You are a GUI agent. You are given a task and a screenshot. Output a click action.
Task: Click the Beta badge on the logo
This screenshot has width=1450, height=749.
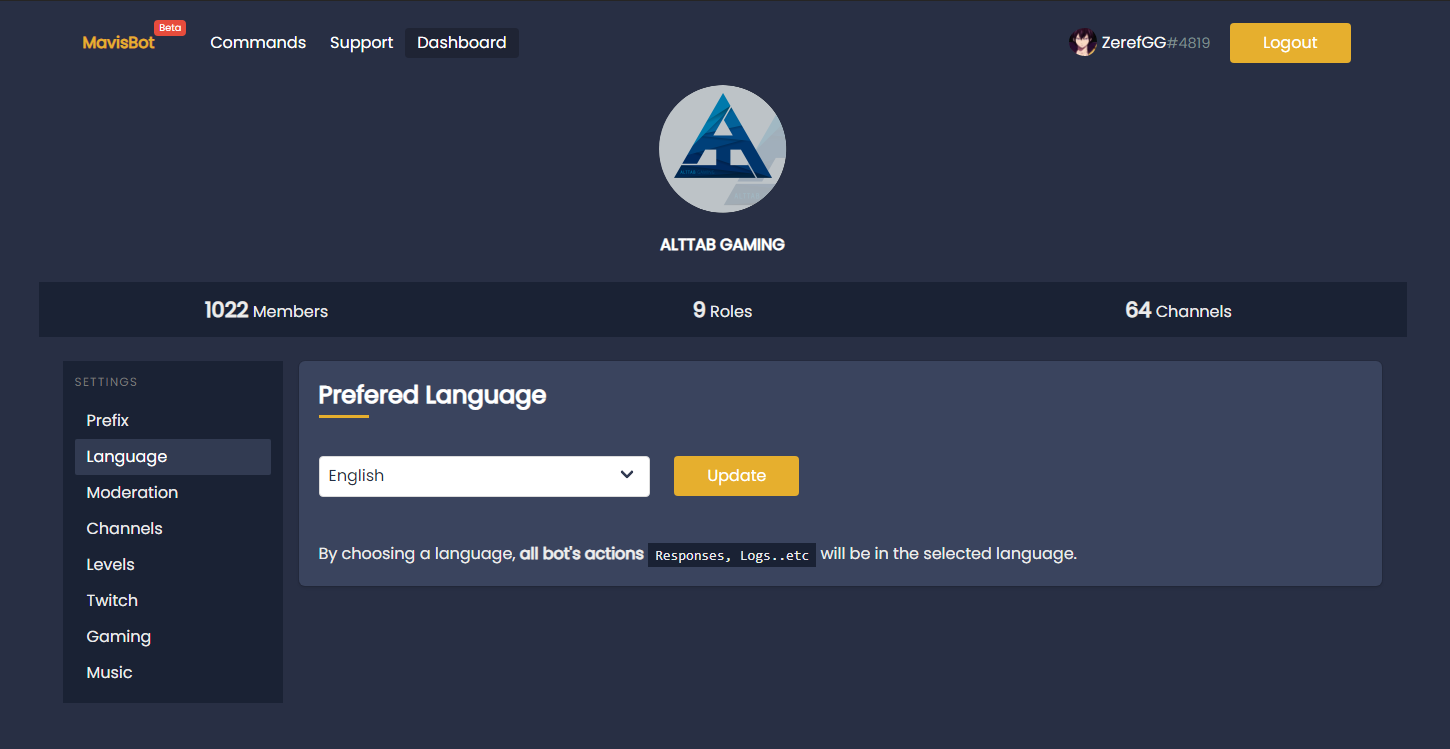(169, 27)
